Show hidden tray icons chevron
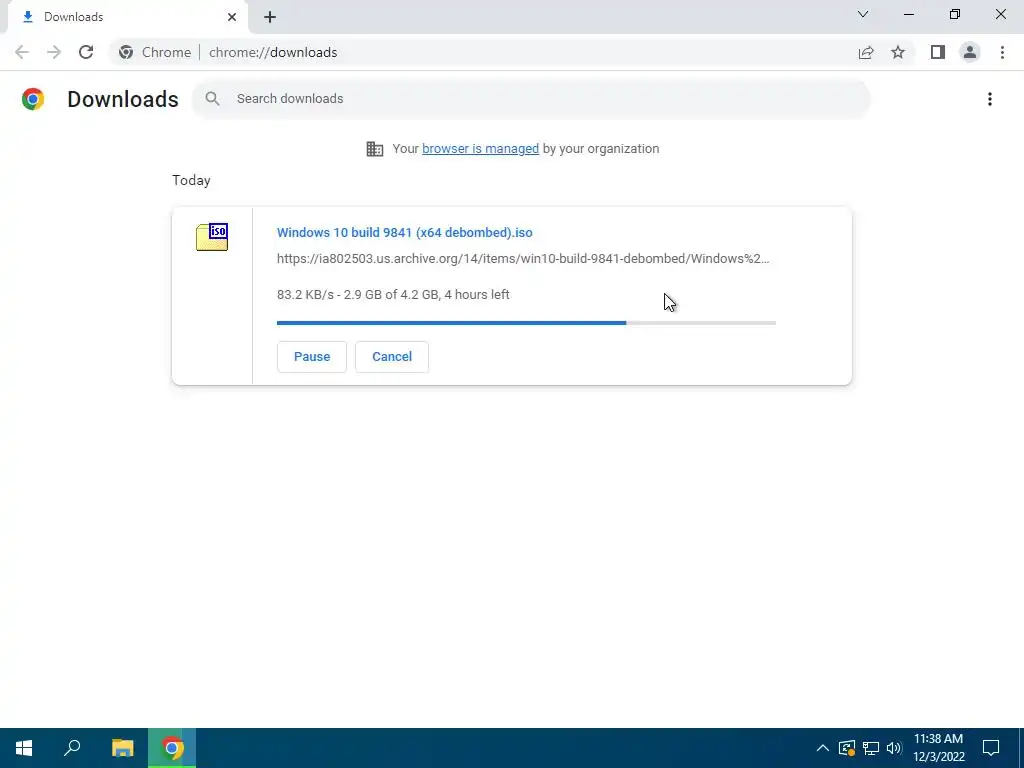 point(823,748)
